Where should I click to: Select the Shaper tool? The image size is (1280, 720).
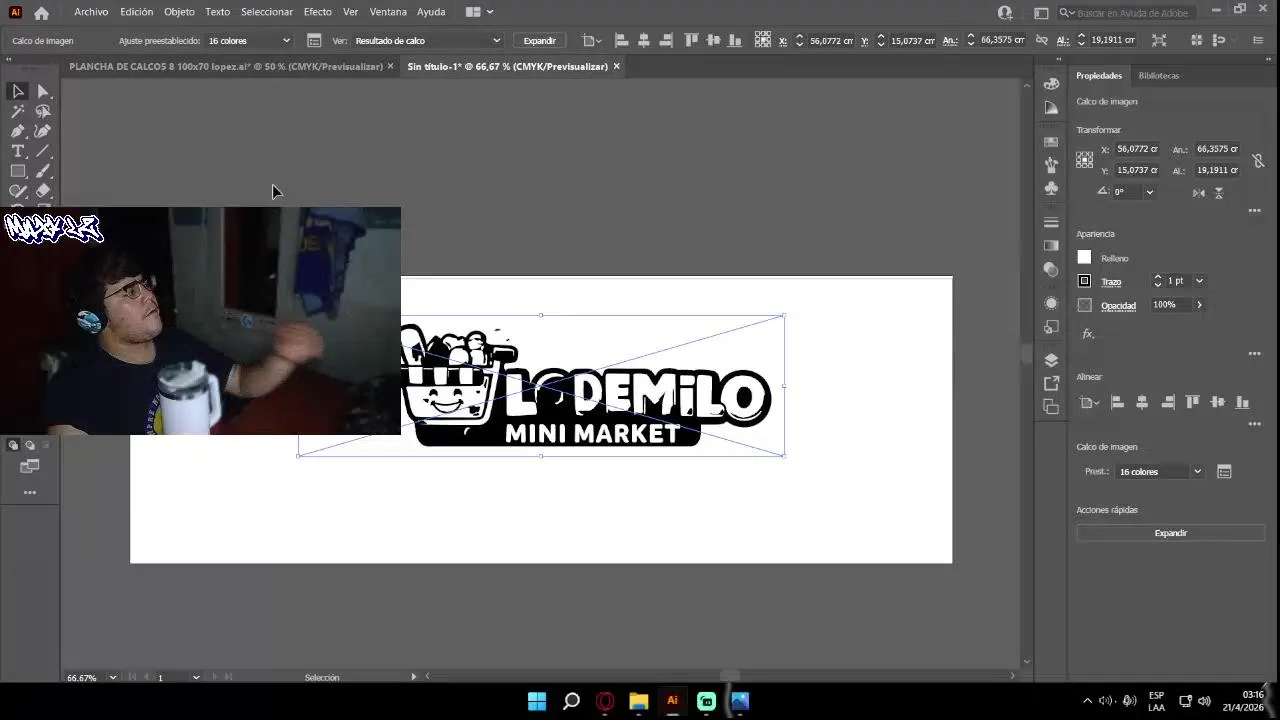pyautogui.click(x=18, y=191)
